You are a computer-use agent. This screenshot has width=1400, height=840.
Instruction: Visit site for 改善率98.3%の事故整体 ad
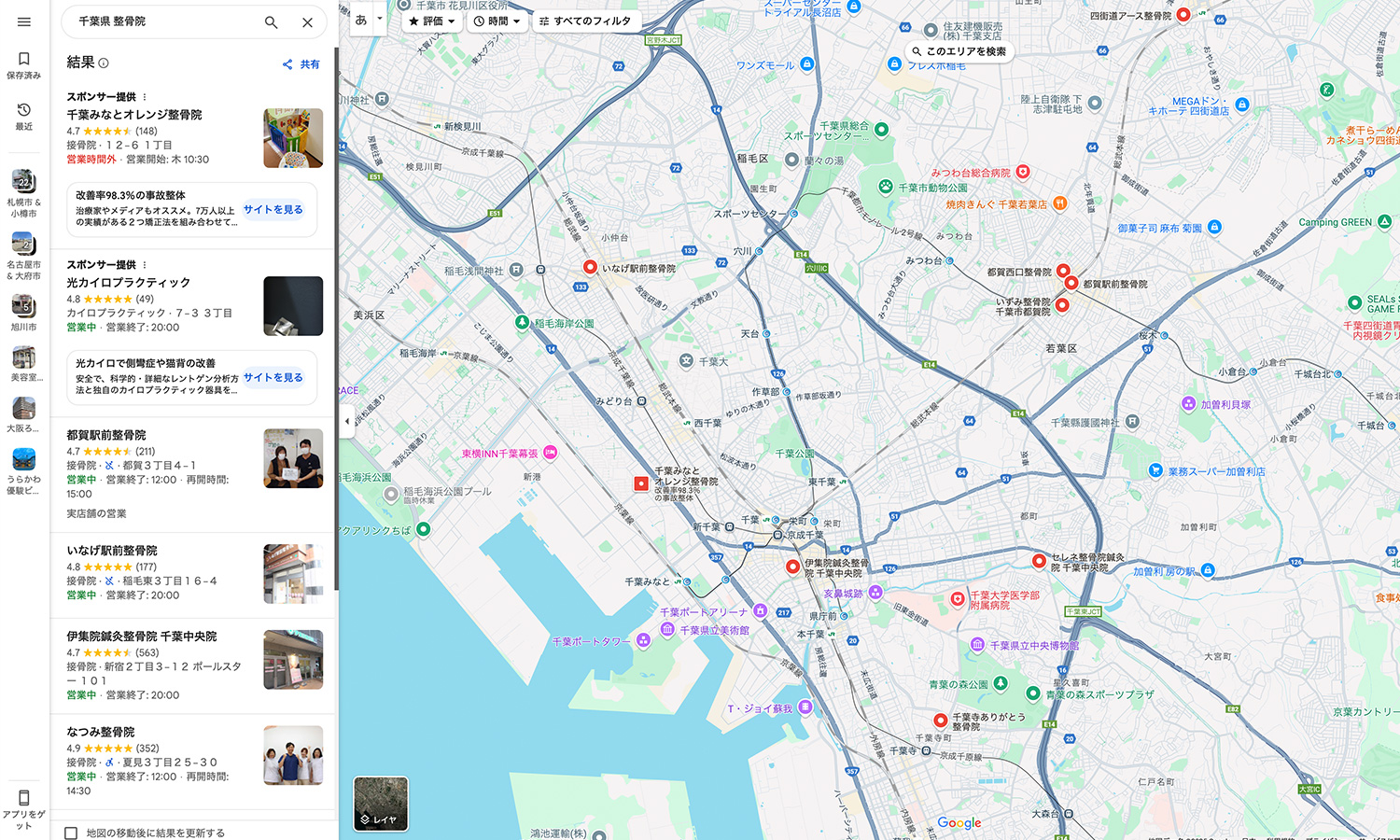click(273, 210)
